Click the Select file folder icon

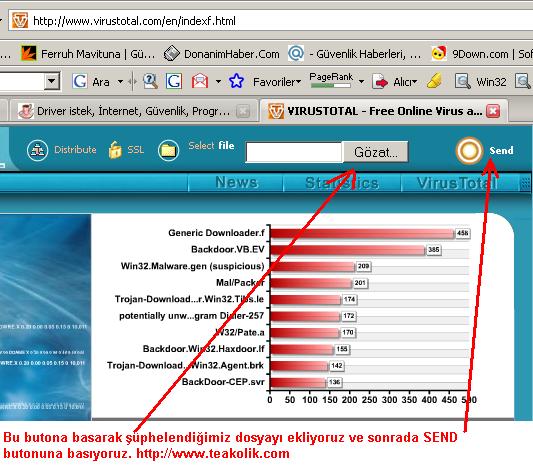tap(168, 150)
